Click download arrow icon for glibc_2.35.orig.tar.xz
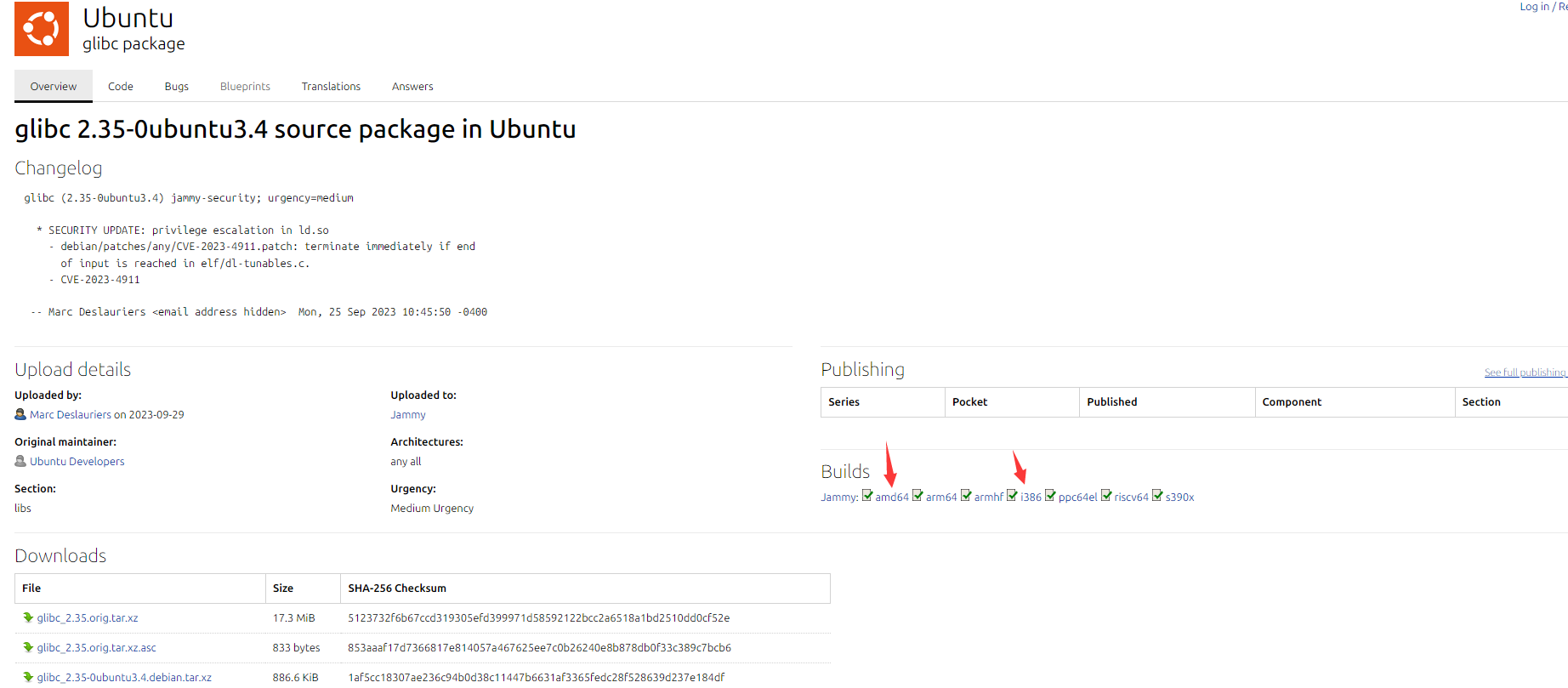 tap(28, 618)
